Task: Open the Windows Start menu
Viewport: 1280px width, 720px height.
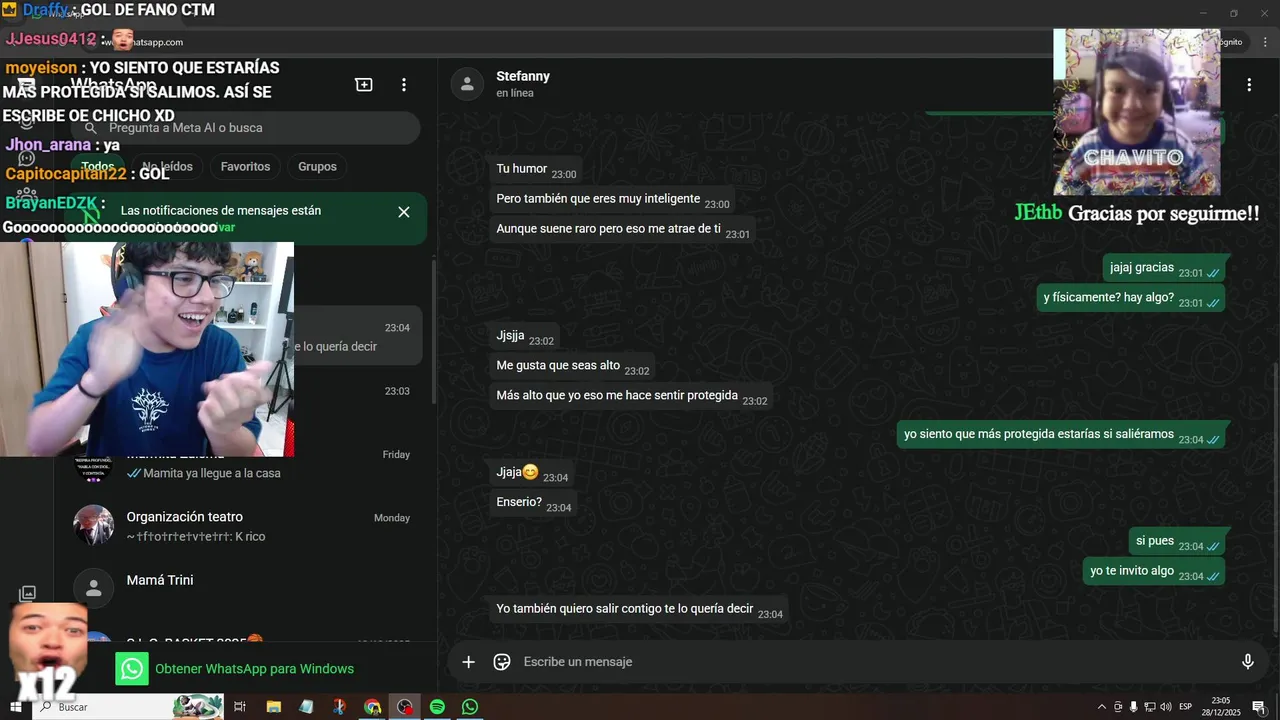Action: click(16, 707)
